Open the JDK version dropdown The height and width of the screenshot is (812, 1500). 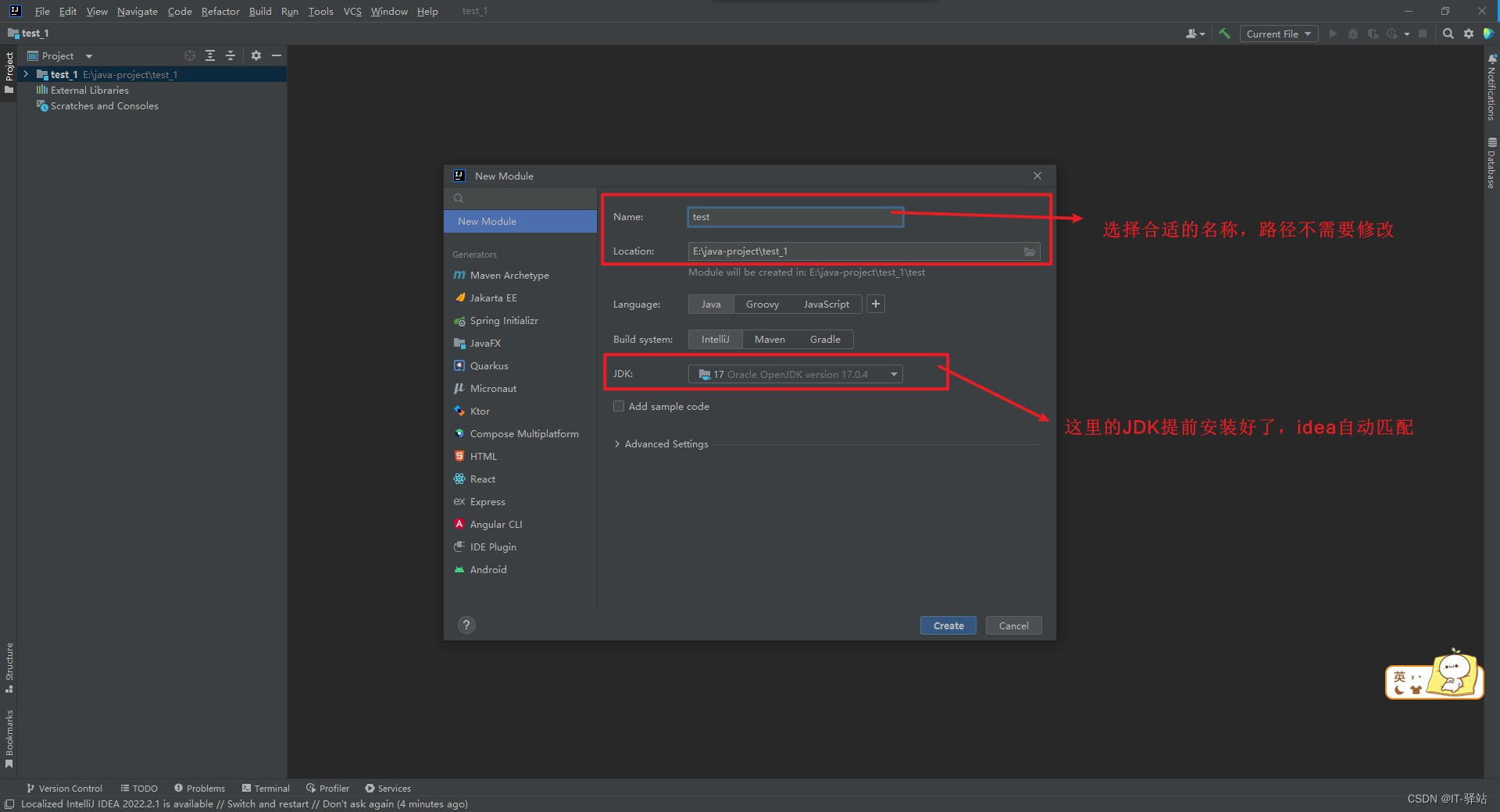(795, 375)
